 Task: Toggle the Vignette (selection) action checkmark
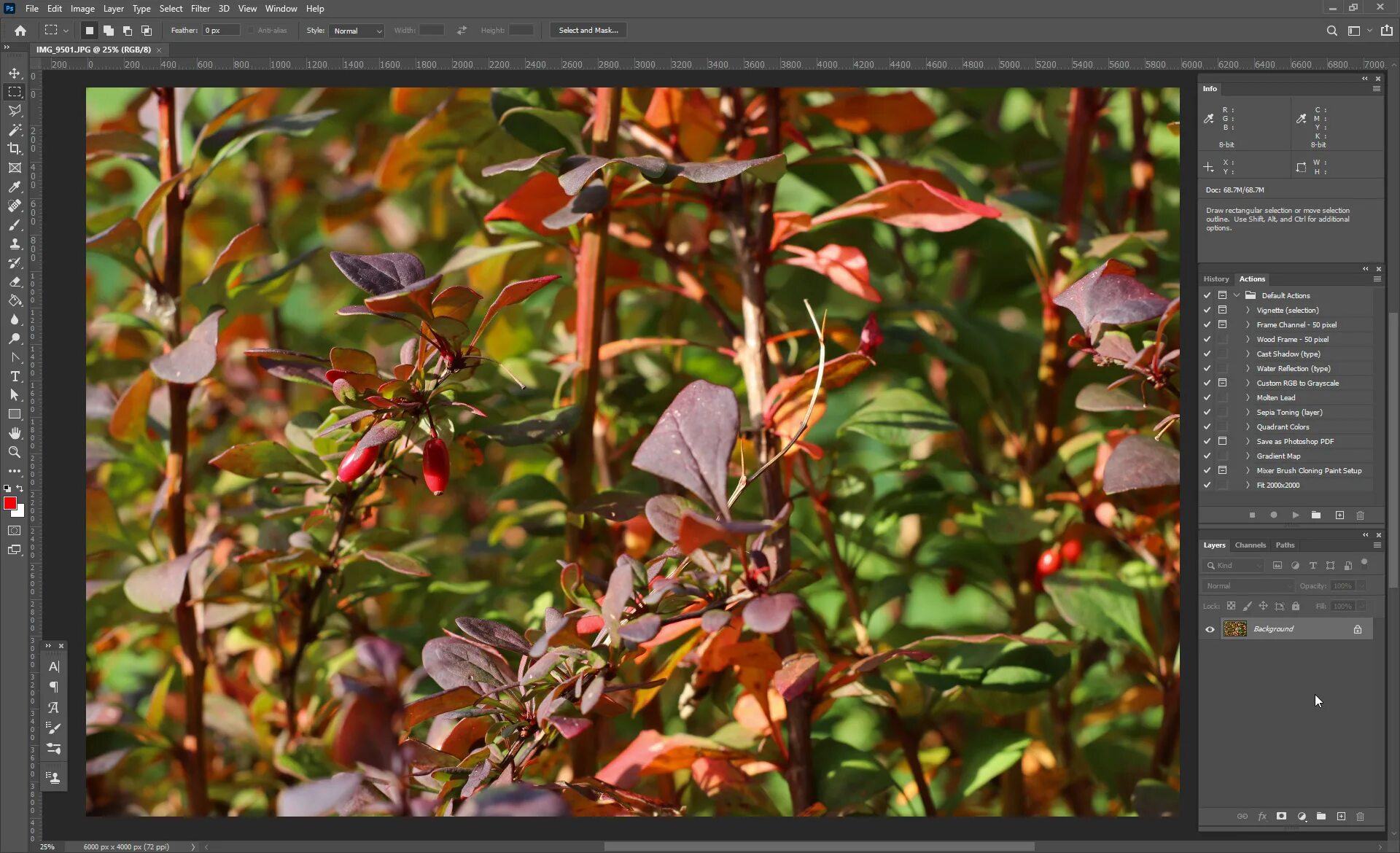1207,310
